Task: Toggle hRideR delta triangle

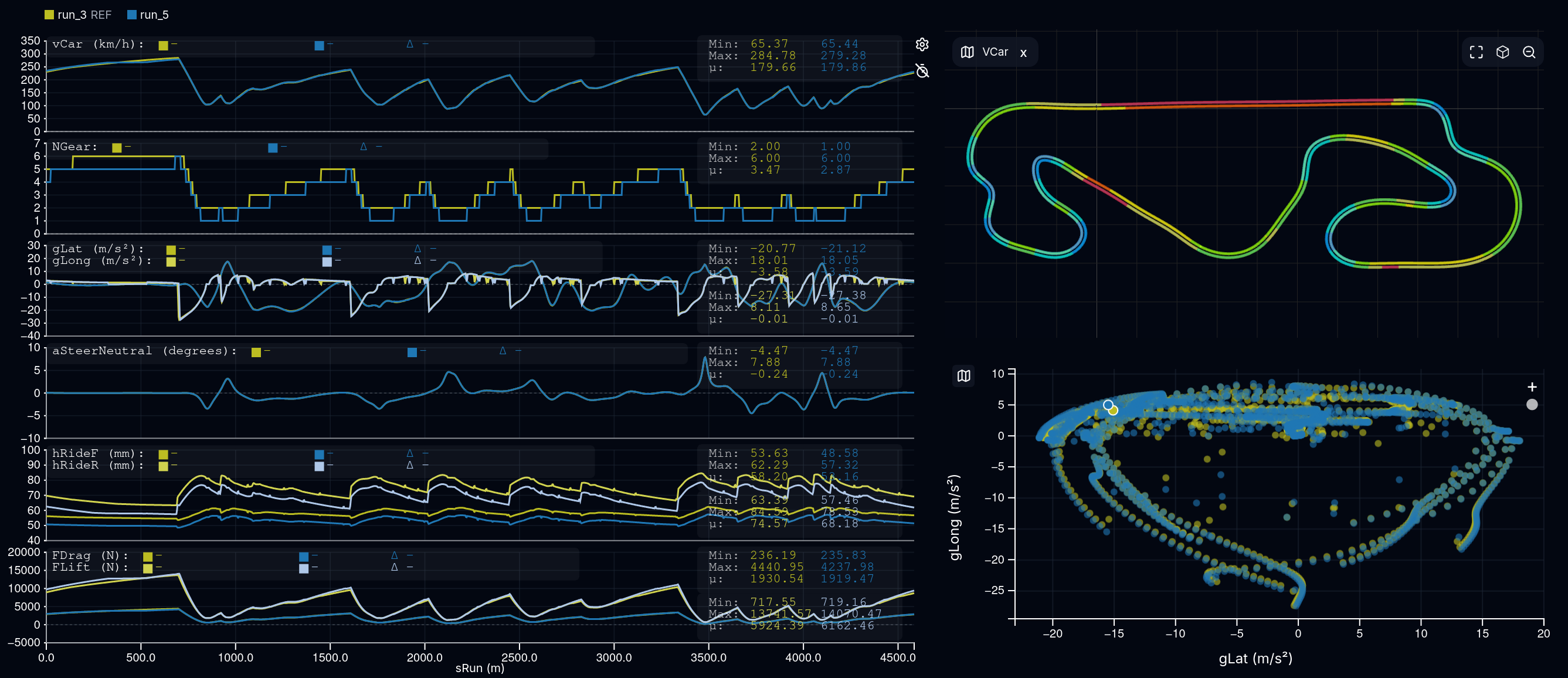Action: (x=410, y=465)
